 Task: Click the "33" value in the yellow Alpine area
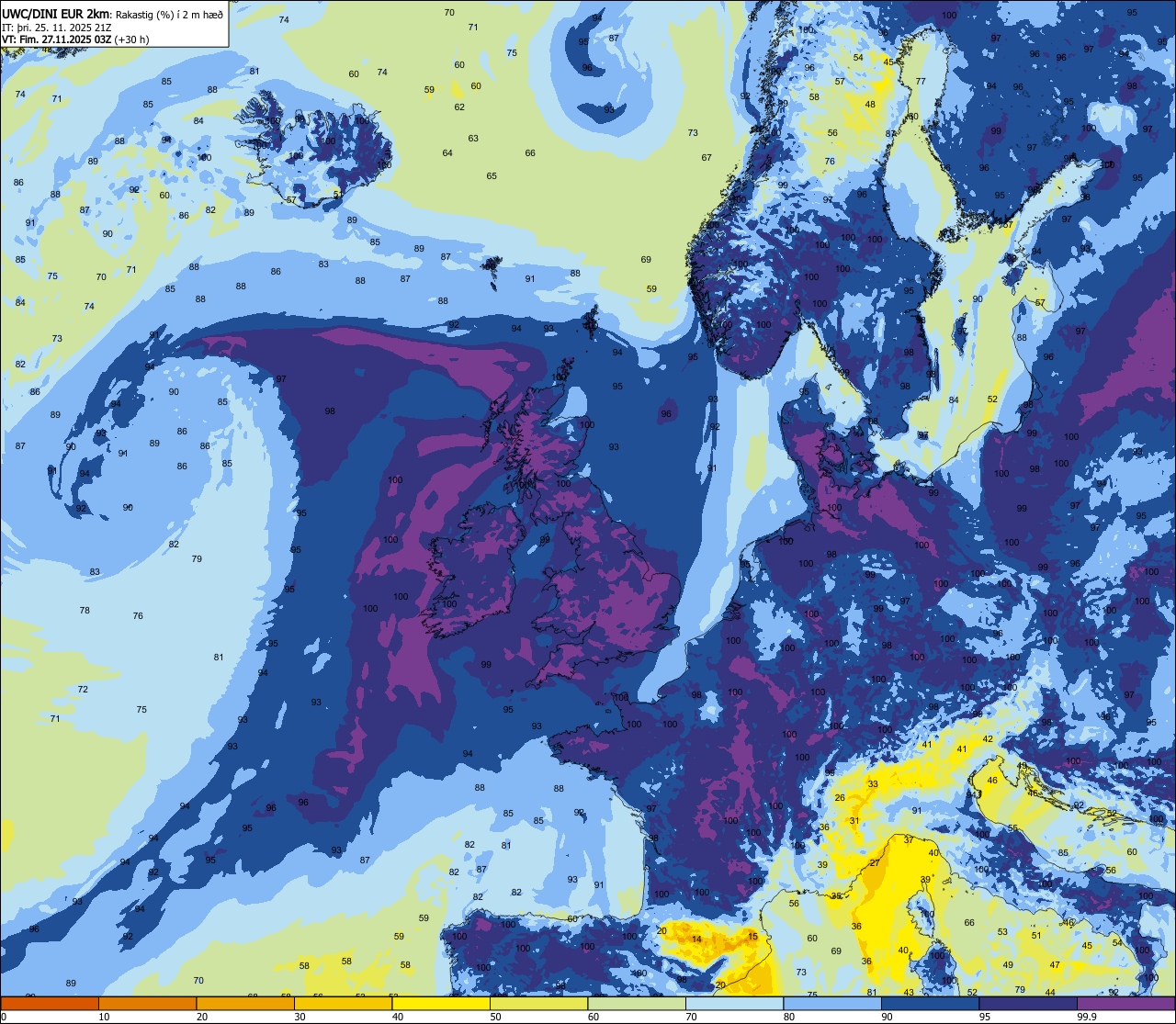coord(873,783)
